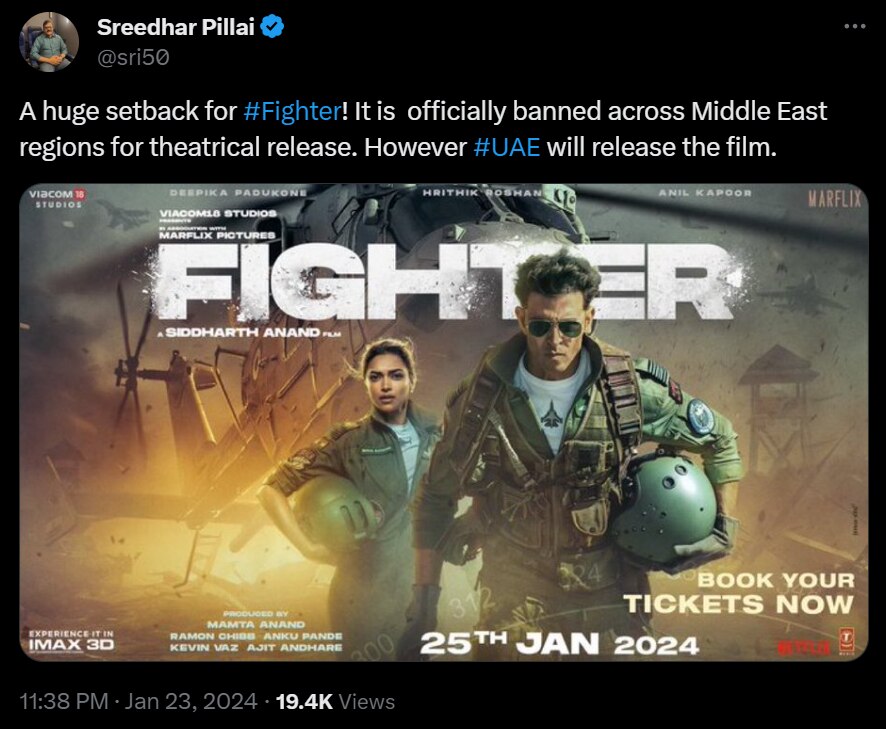
Task: Click the Viacom18 Studios logo on poster
Action: [57, 198]
